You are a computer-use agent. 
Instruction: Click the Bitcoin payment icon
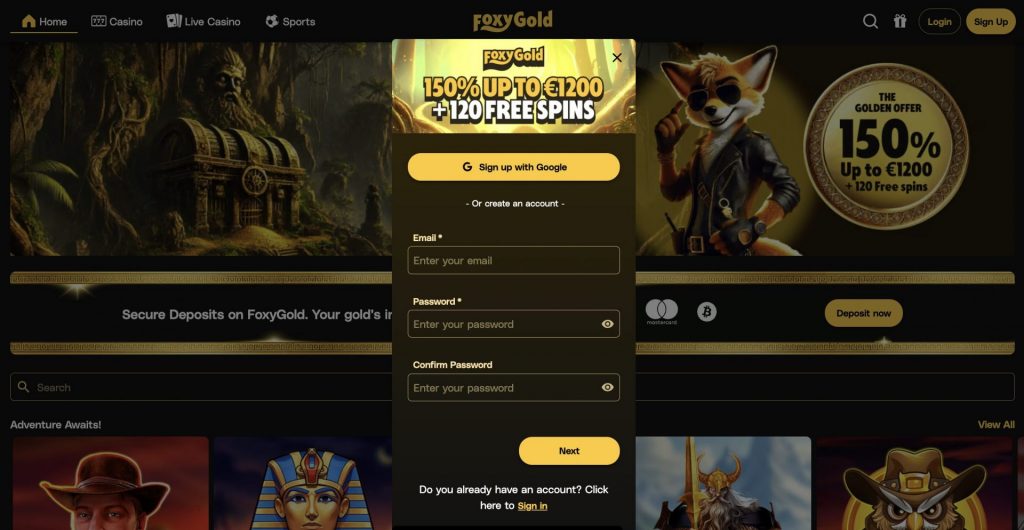[x=706, y=311]
